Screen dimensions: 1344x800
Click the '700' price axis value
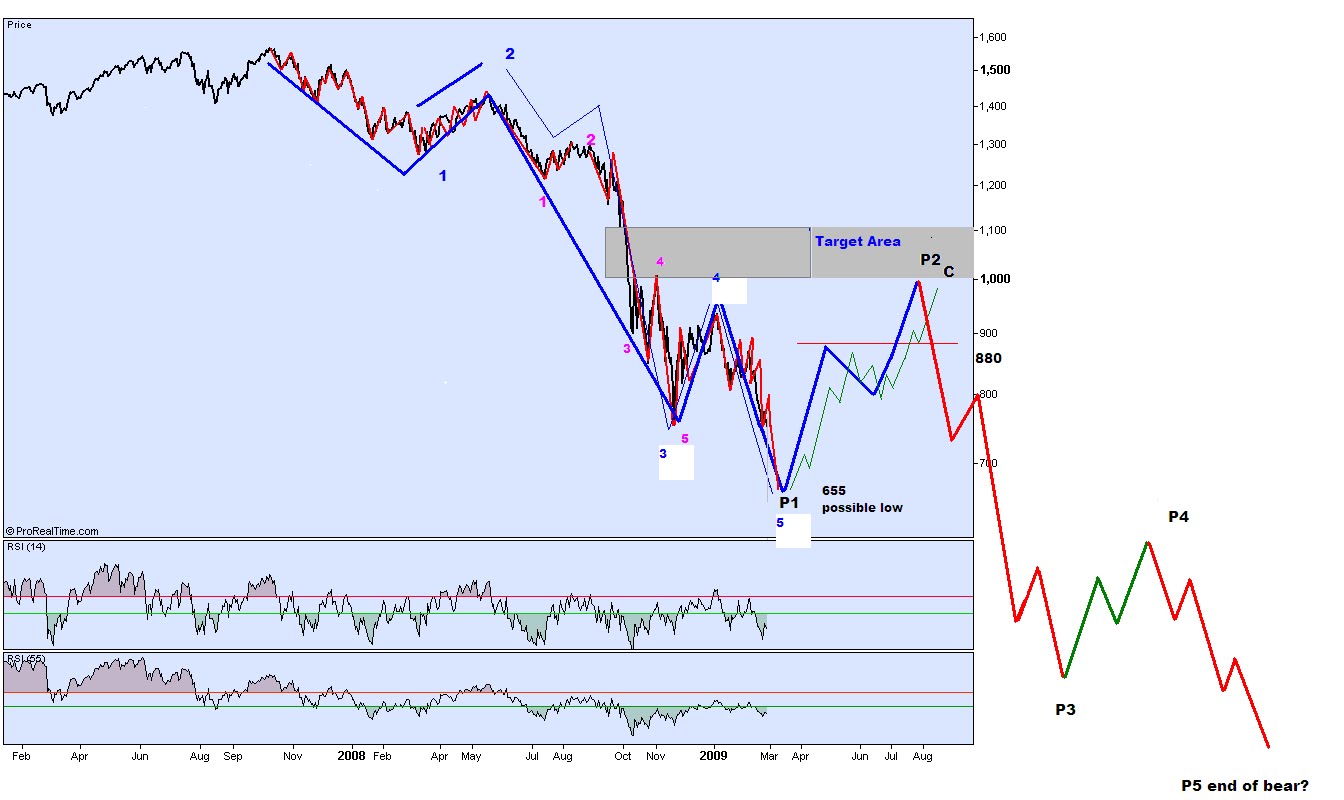click(990, 463)
